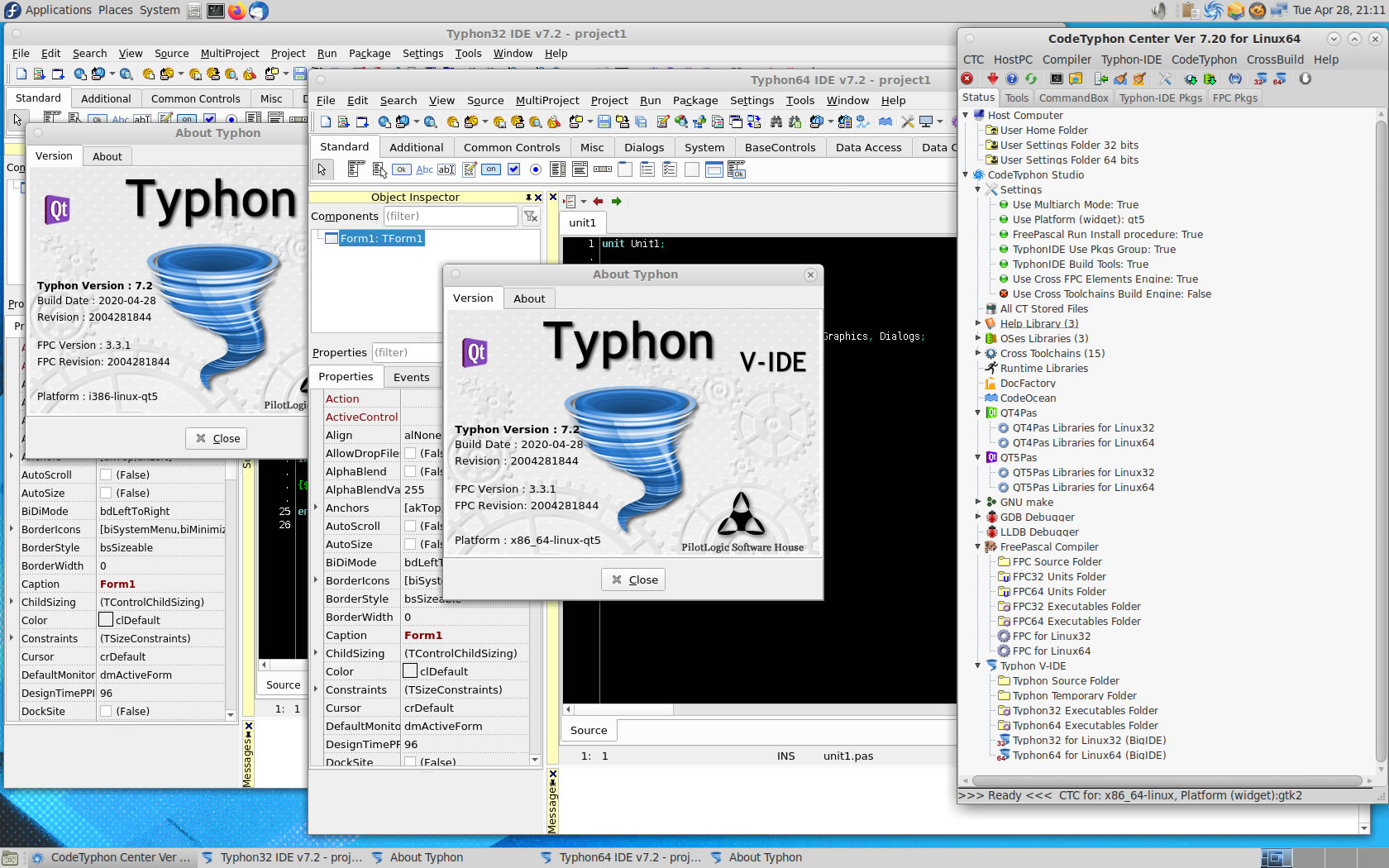Image resolution: width=1389 pixels, height=868 pixels.
Task: Switch to Events tab in Typhon64 inspector
Action: pos(411,377)
